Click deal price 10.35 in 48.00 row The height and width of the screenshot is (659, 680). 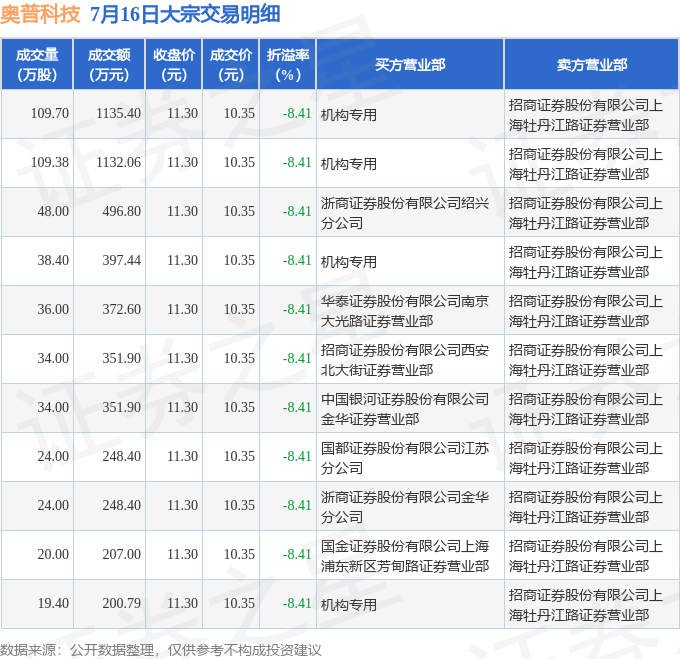point(239,212)
